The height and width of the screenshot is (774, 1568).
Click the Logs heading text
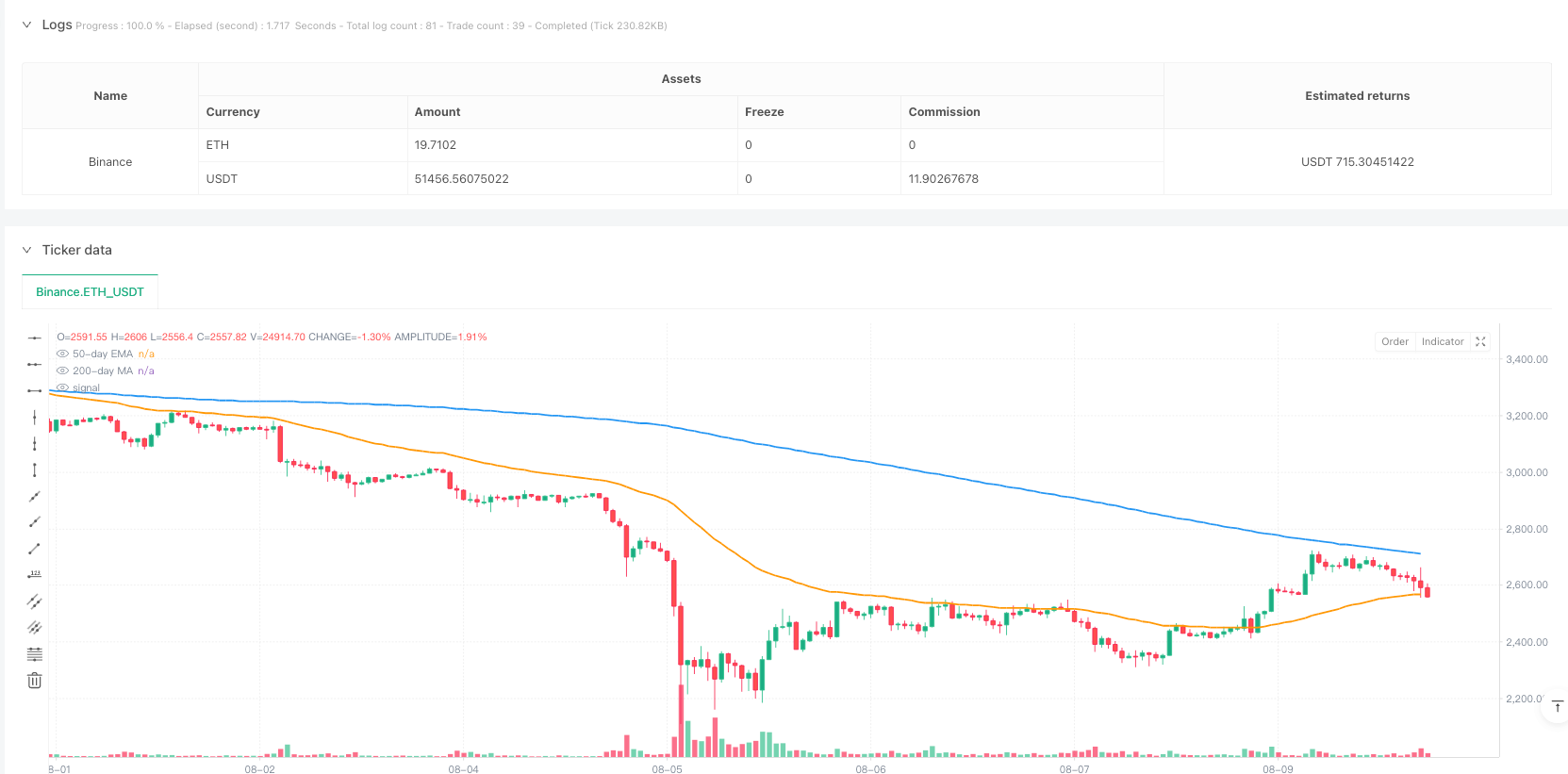[x=57, y=25]
